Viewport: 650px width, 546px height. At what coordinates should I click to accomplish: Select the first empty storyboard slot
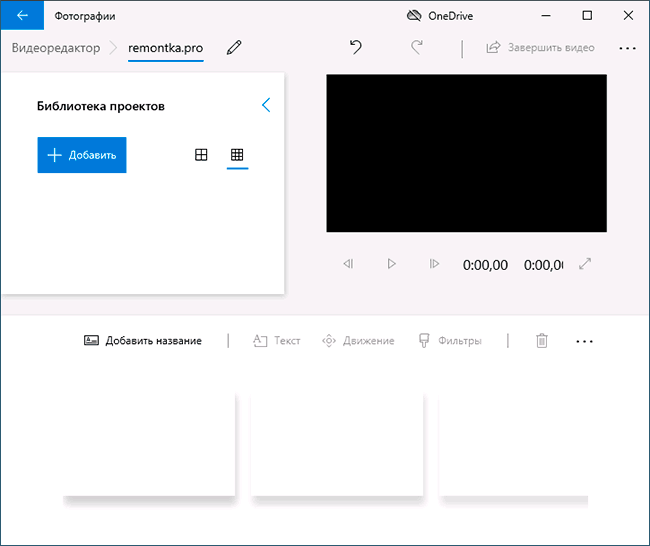click(149, 444)
